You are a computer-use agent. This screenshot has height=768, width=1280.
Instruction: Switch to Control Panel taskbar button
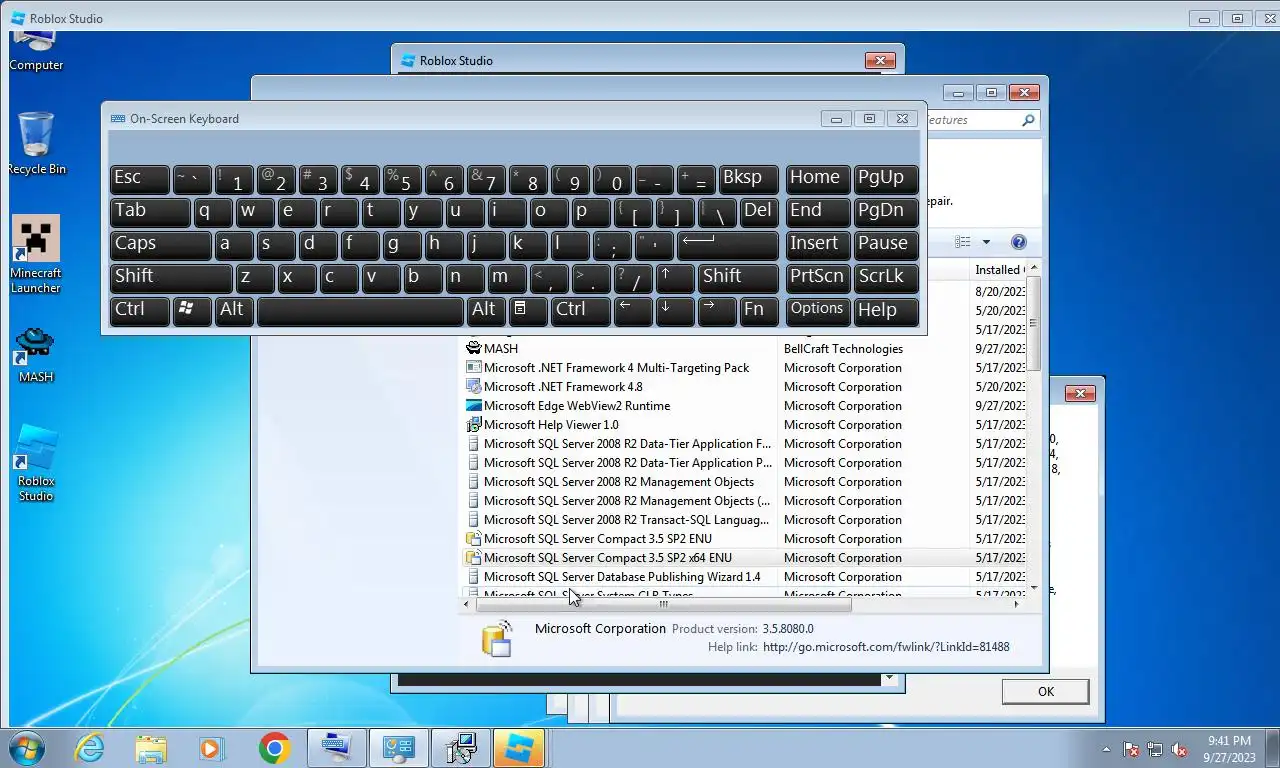399,748
